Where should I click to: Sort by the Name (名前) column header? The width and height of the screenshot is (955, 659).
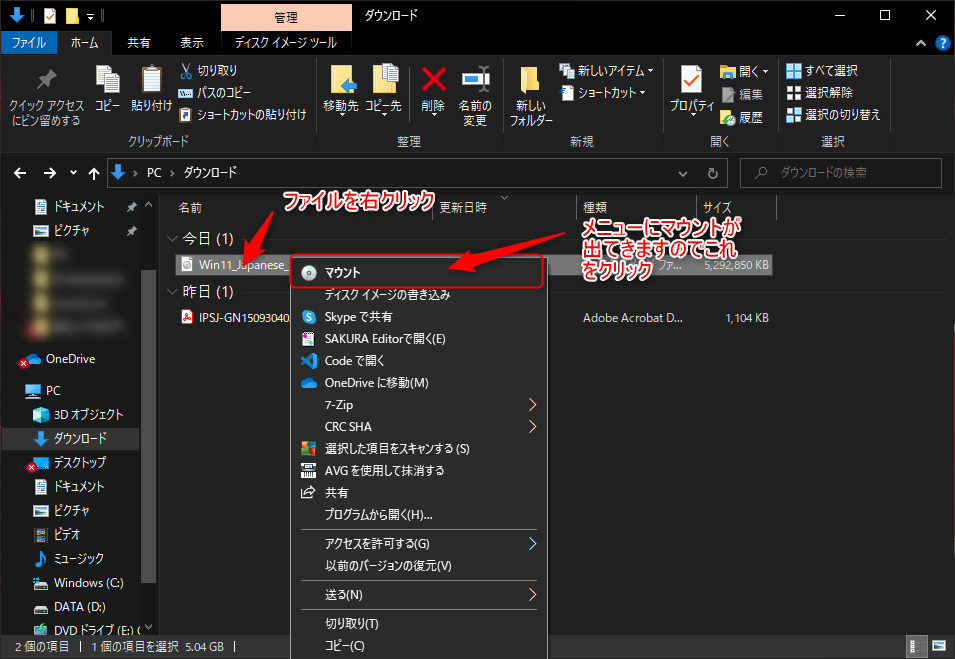pos(190,208)
